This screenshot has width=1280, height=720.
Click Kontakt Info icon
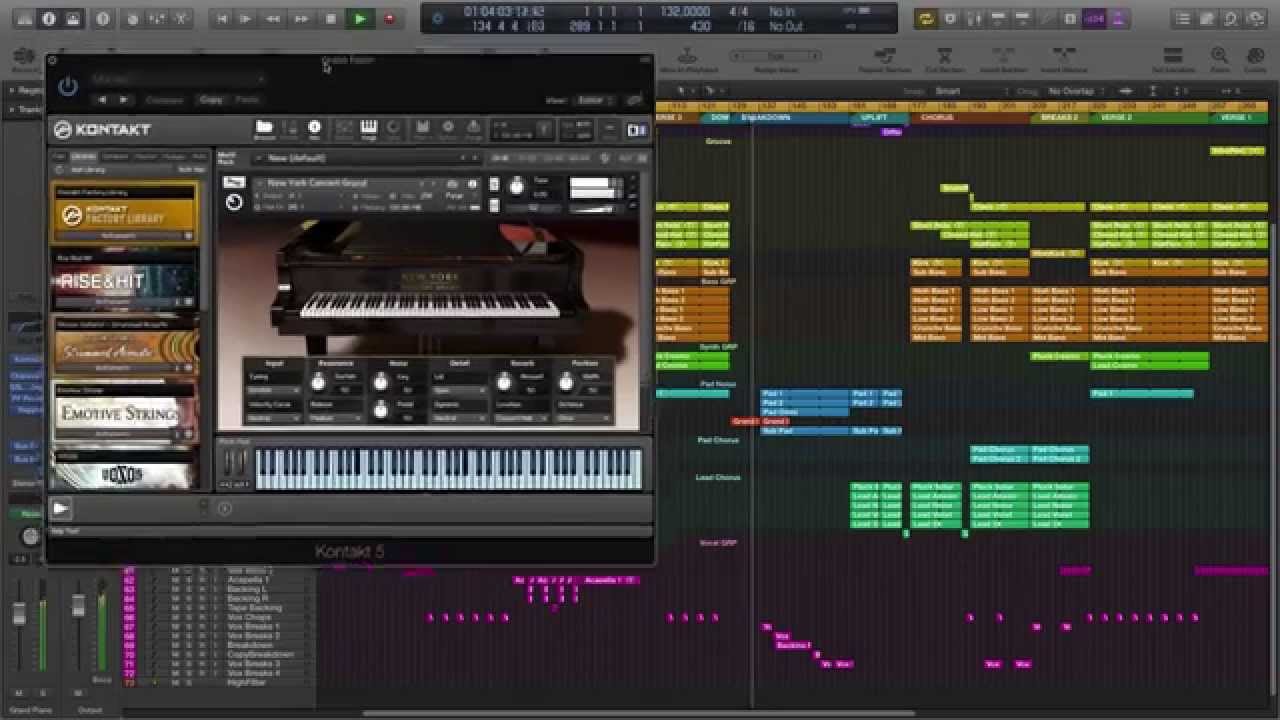[314, 129]
